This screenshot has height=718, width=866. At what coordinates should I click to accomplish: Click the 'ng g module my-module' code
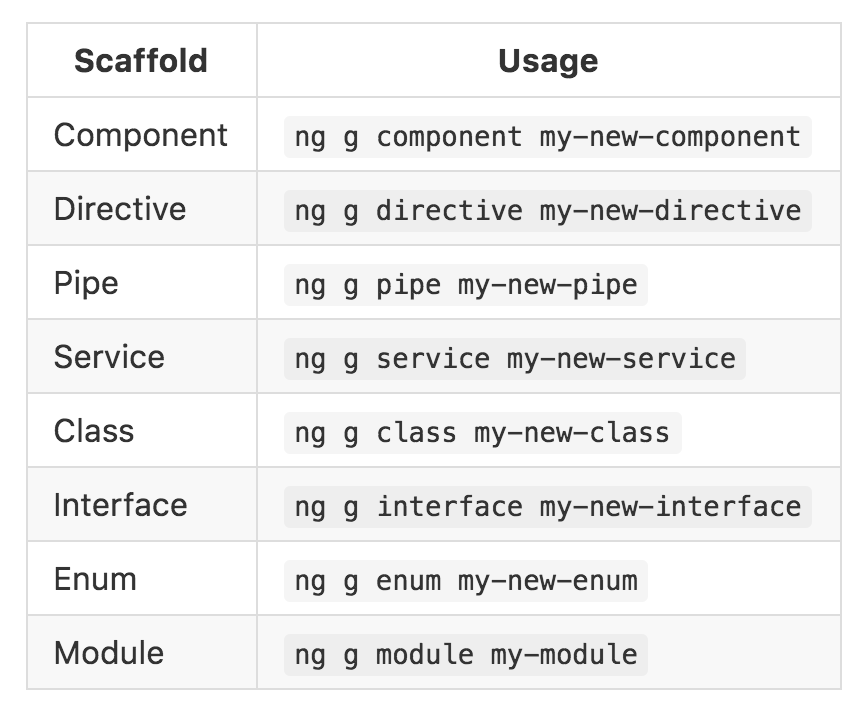tap(465, 654)
